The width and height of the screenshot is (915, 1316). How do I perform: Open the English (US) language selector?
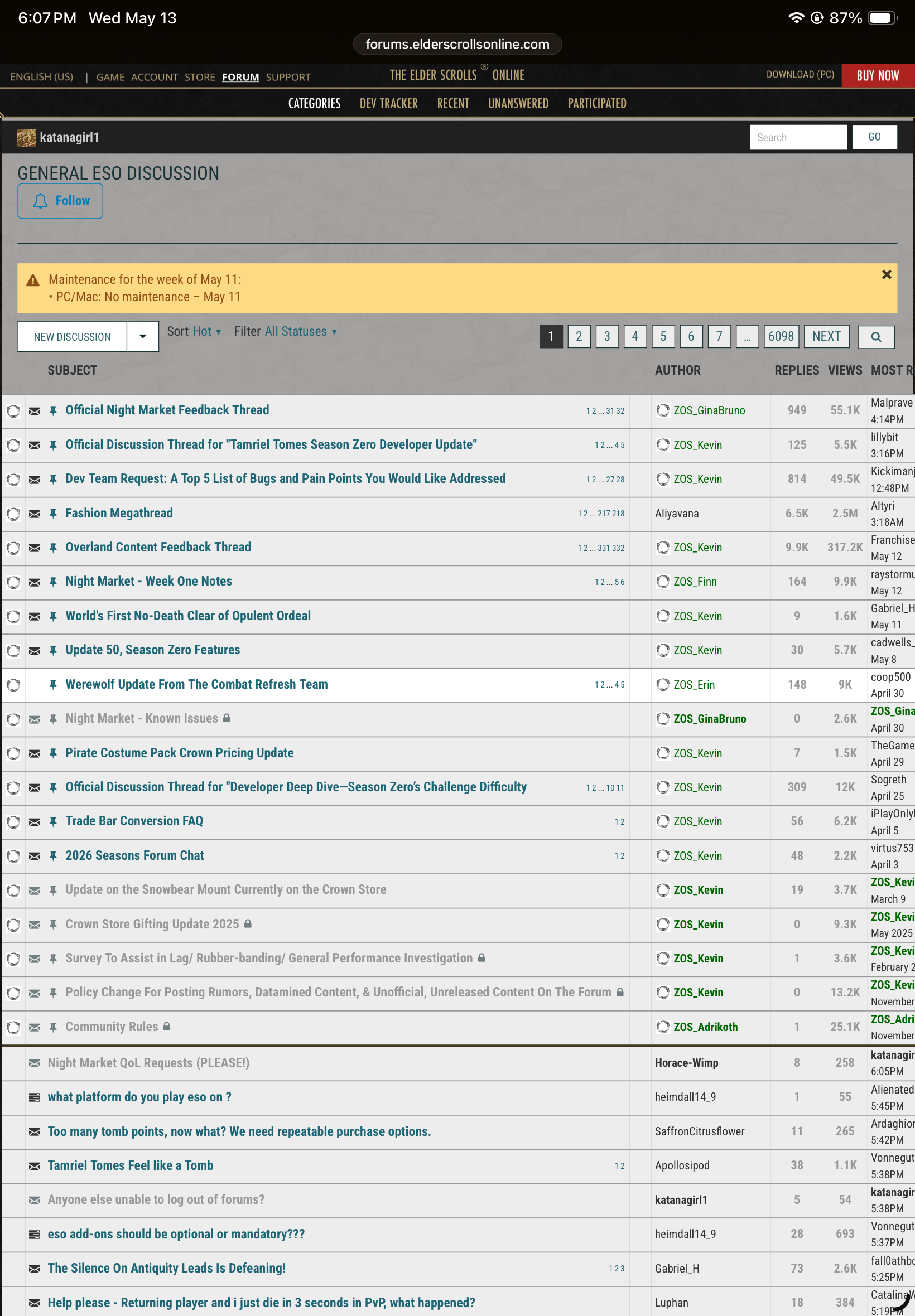42,77
